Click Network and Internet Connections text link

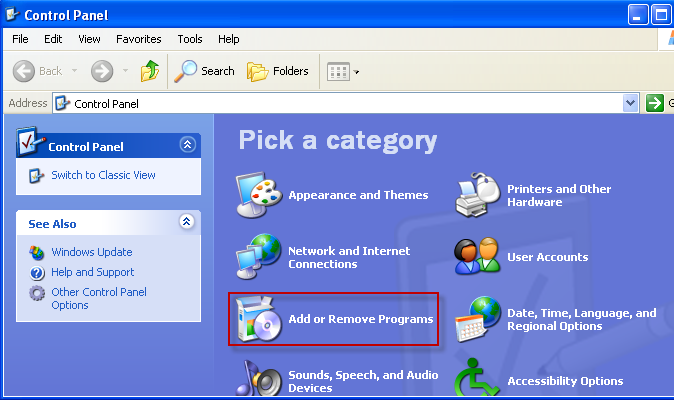(x=349, y=257)
